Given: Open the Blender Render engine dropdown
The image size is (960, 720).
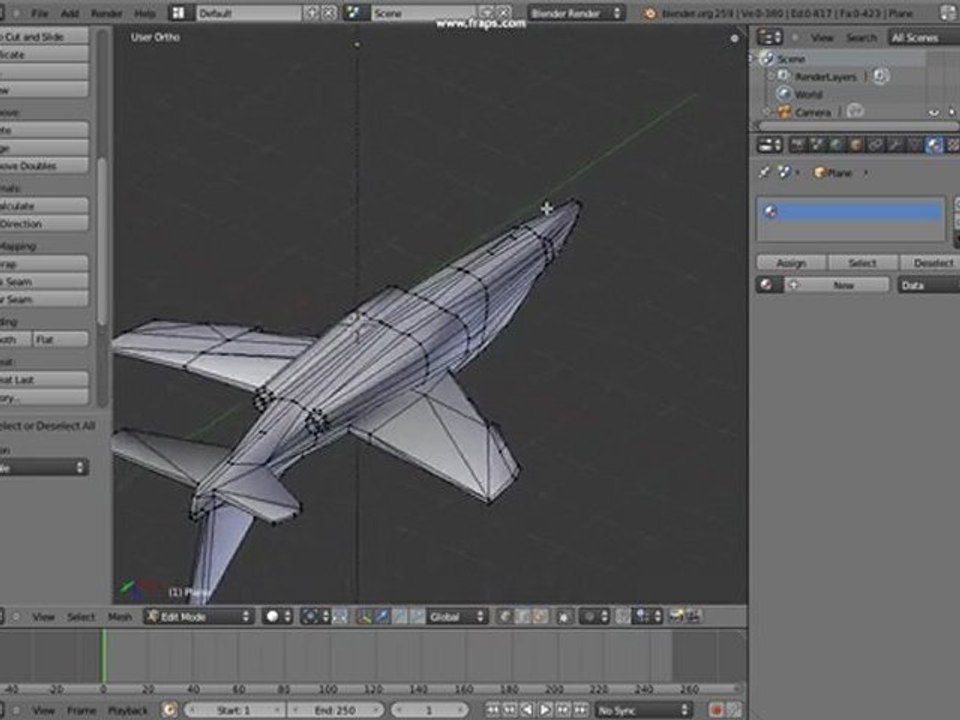Looking at the screenshot, I should (x=576, y=13).
